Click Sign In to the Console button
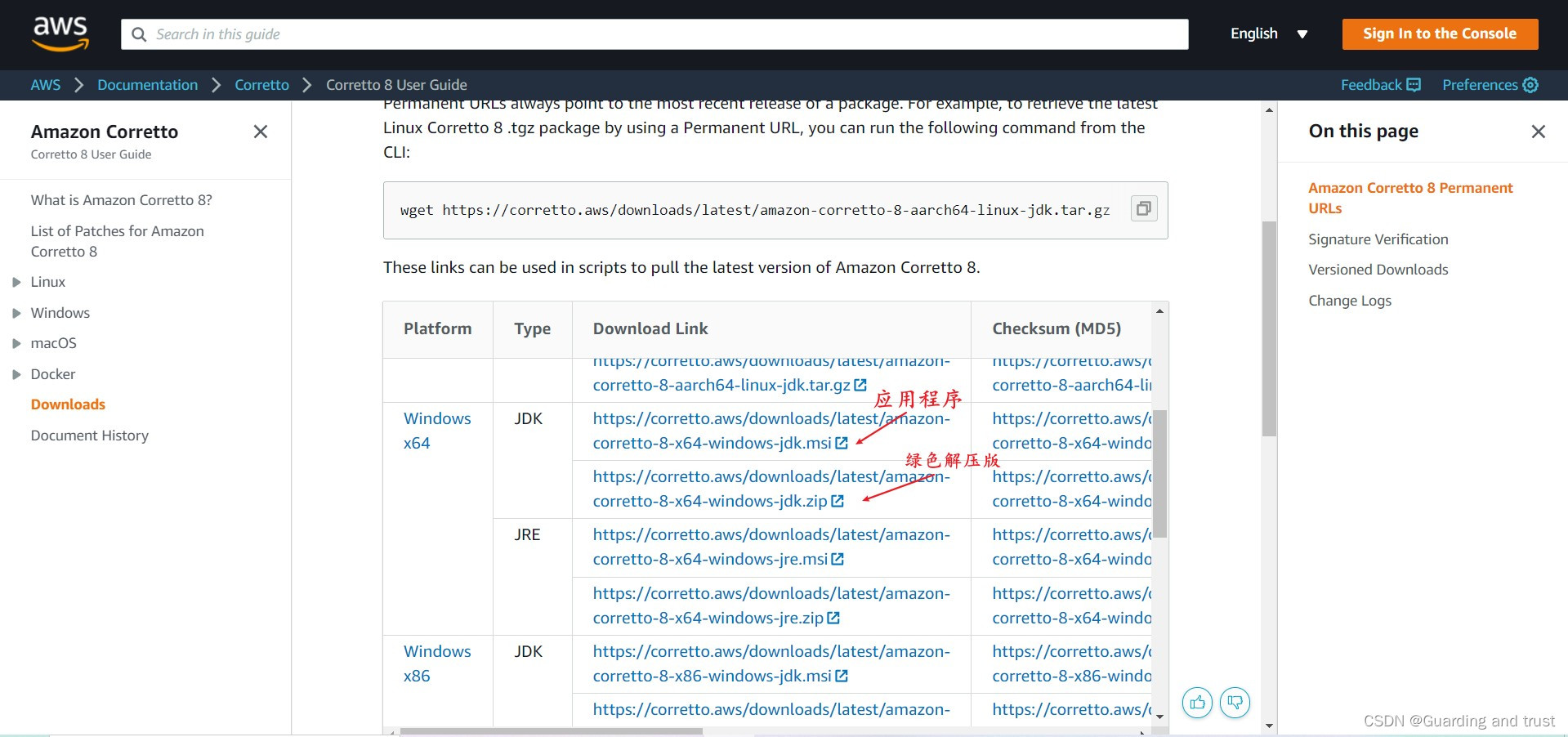This screenshot has width=1568, height=737. tap(1440, 33)
